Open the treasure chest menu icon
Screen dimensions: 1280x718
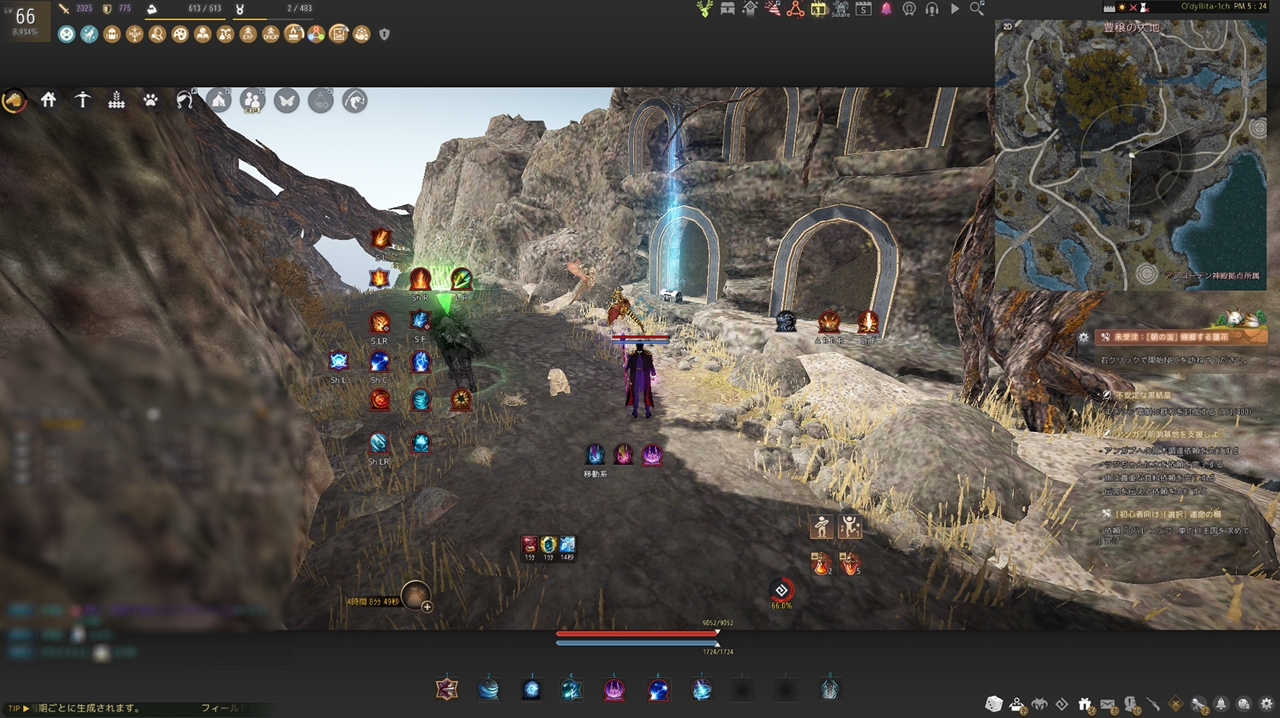[x=727, y=9]
